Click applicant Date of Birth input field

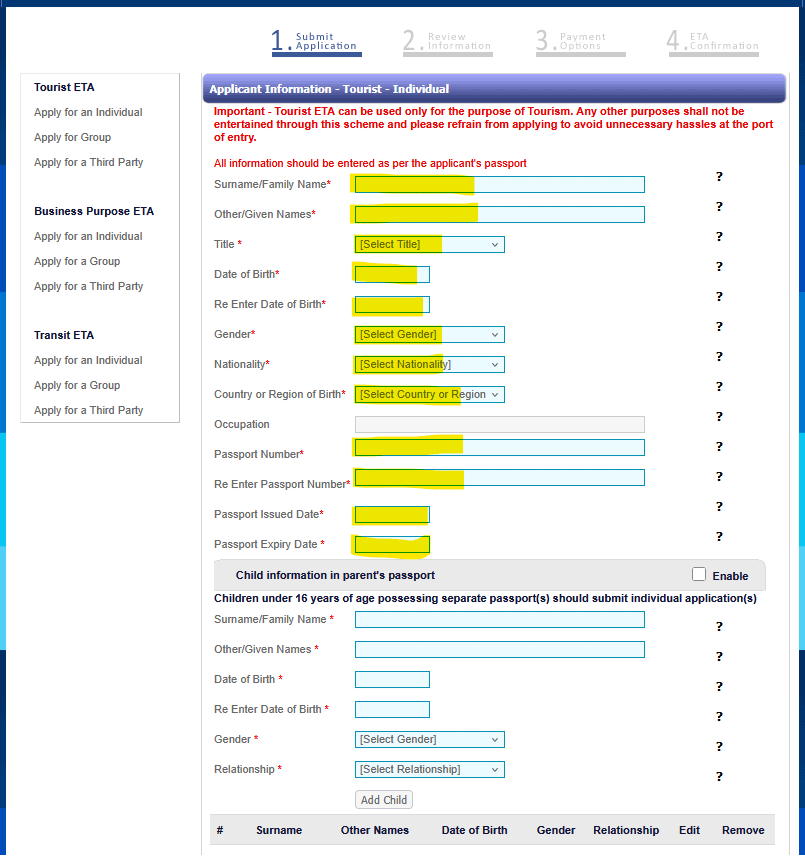[x=392, y=275]
